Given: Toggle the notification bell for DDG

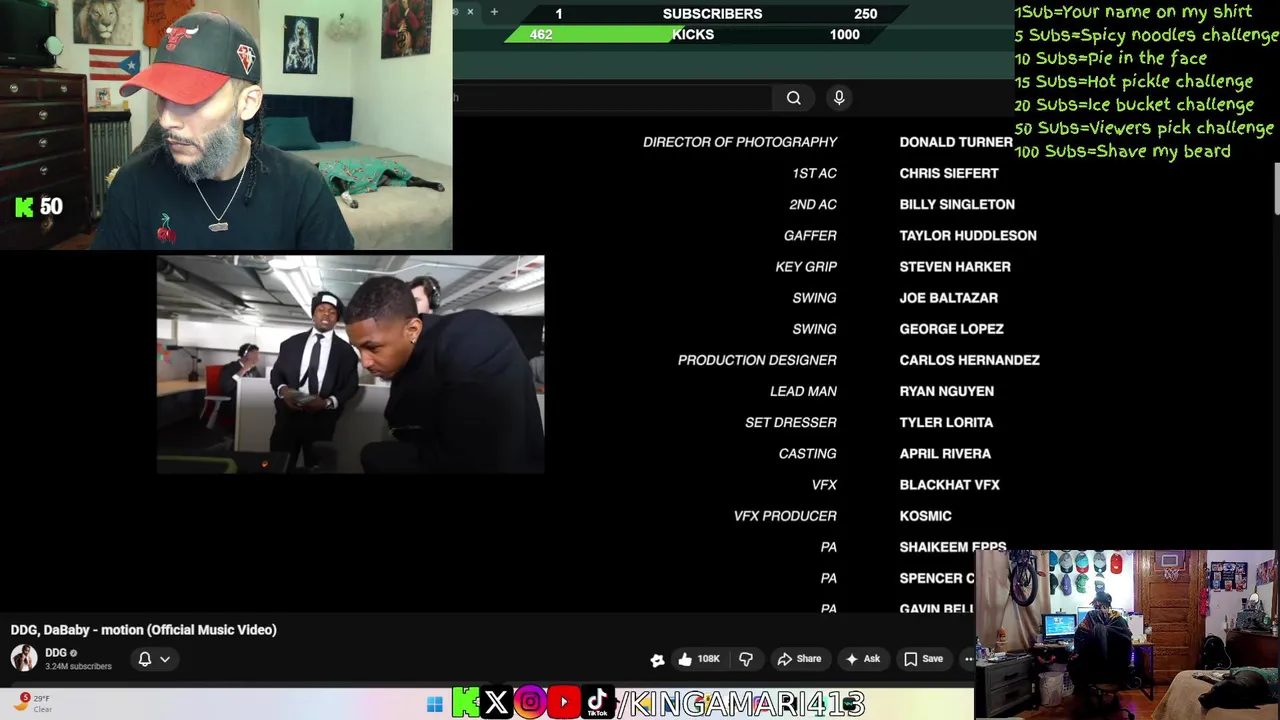Looking at the screenshot, I should (145, 659).
